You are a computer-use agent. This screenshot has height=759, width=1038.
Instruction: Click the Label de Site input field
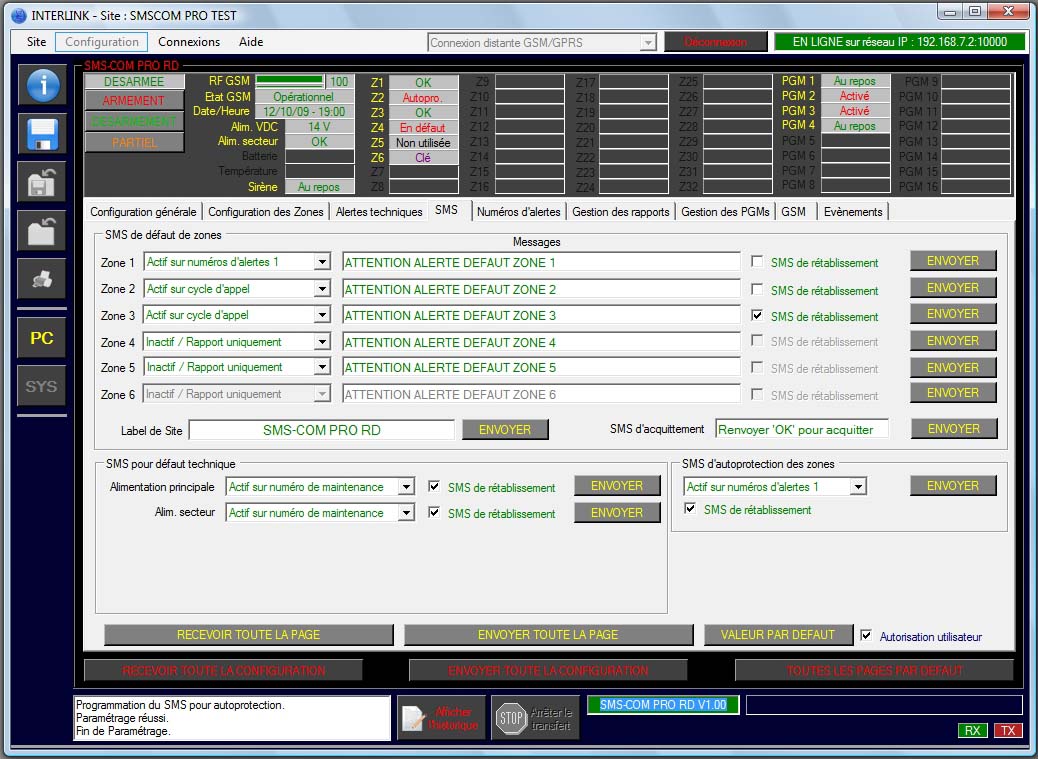pyautogui.click(x=322, y=430)
